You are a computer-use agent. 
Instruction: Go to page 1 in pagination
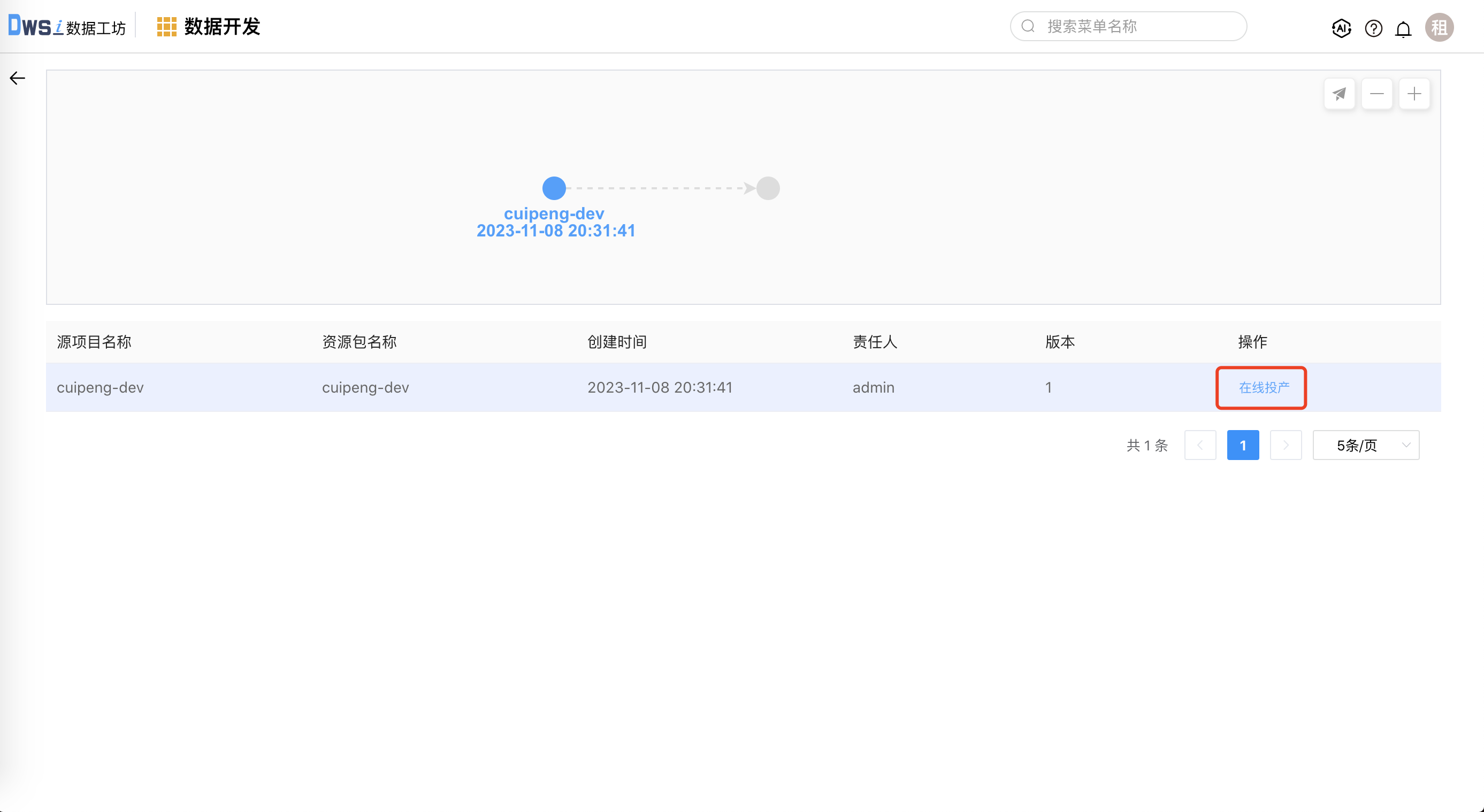point(1243,445)
